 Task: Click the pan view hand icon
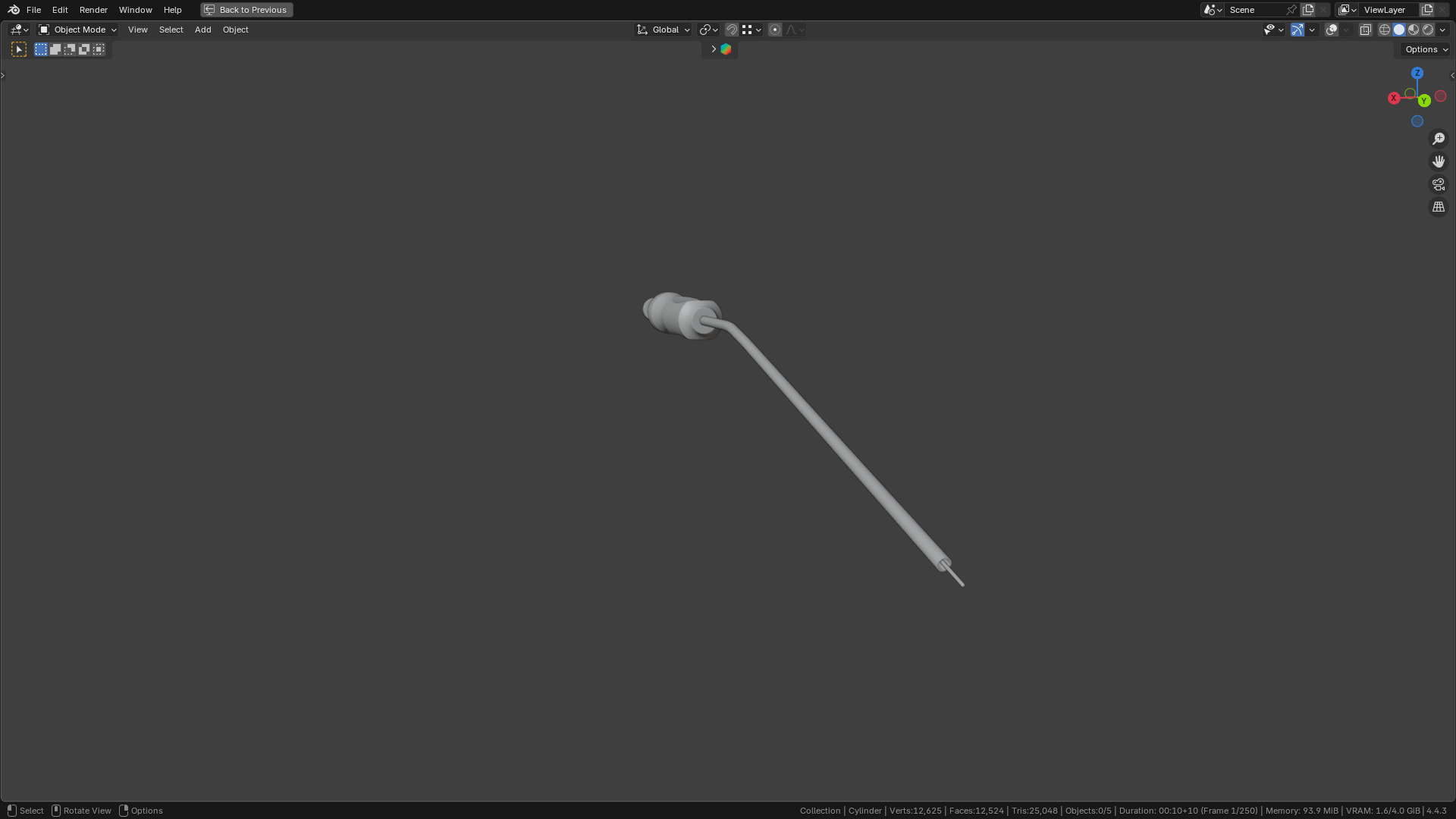pyautogui.click(x=1439, y=162)
